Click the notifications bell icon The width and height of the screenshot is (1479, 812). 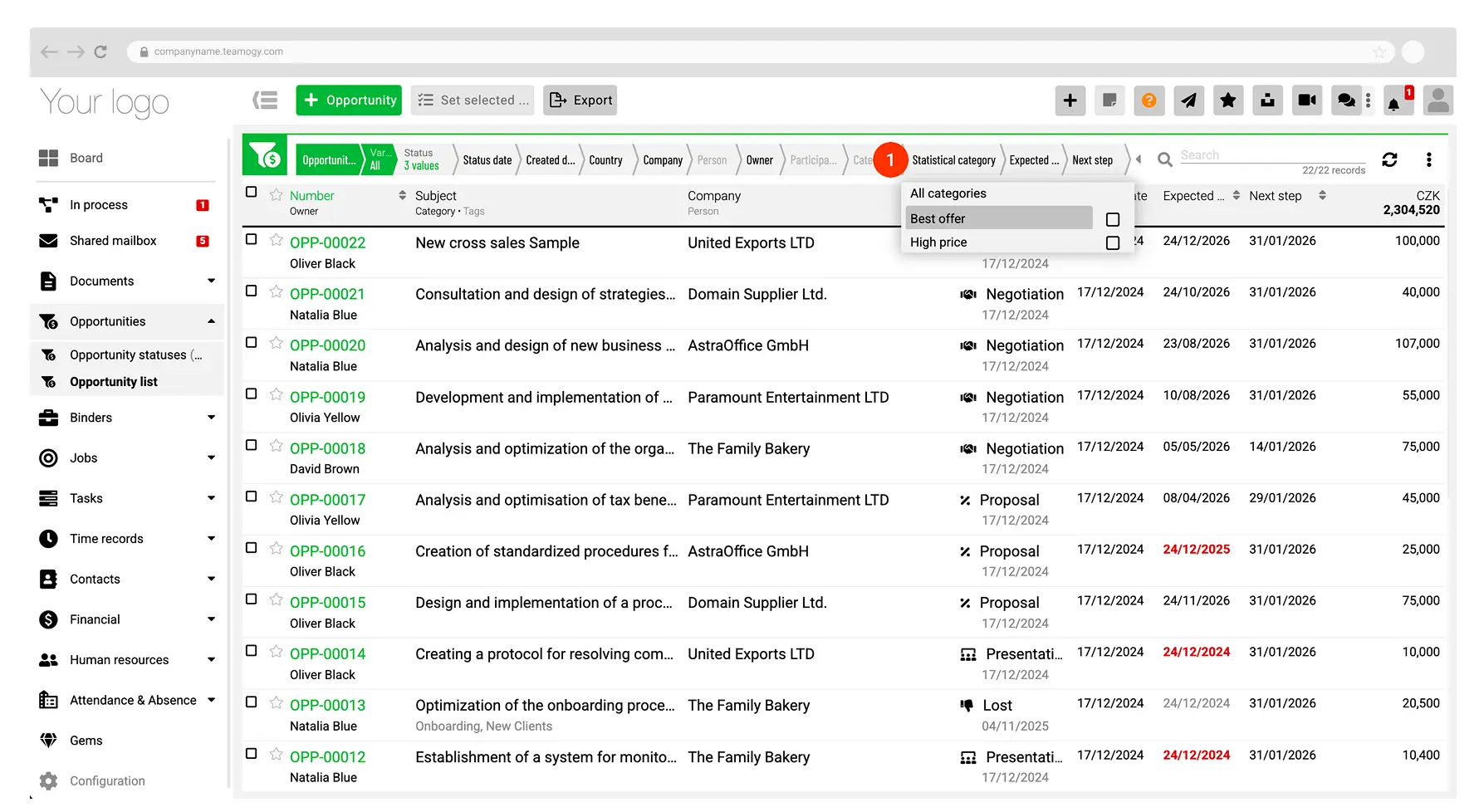tap(1395, 102)
